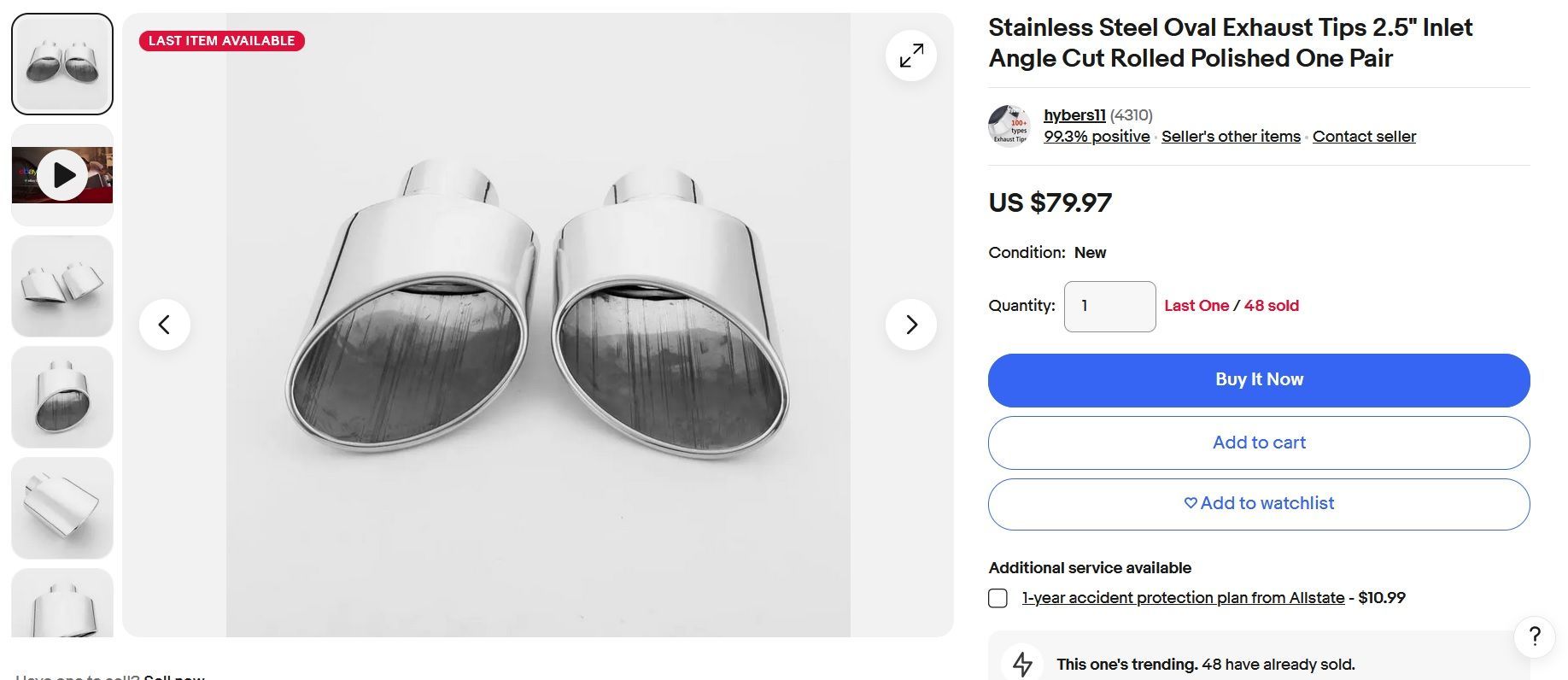The height and width of the screenshot is (680, 1568).
Task: Open the hybers11 seller profile link
Action: (1074, 115)
